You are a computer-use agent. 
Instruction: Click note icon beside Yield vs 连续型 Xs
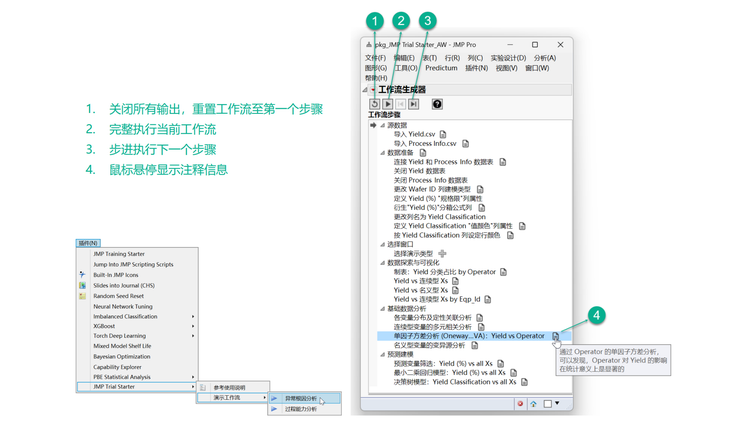point(455,281)
